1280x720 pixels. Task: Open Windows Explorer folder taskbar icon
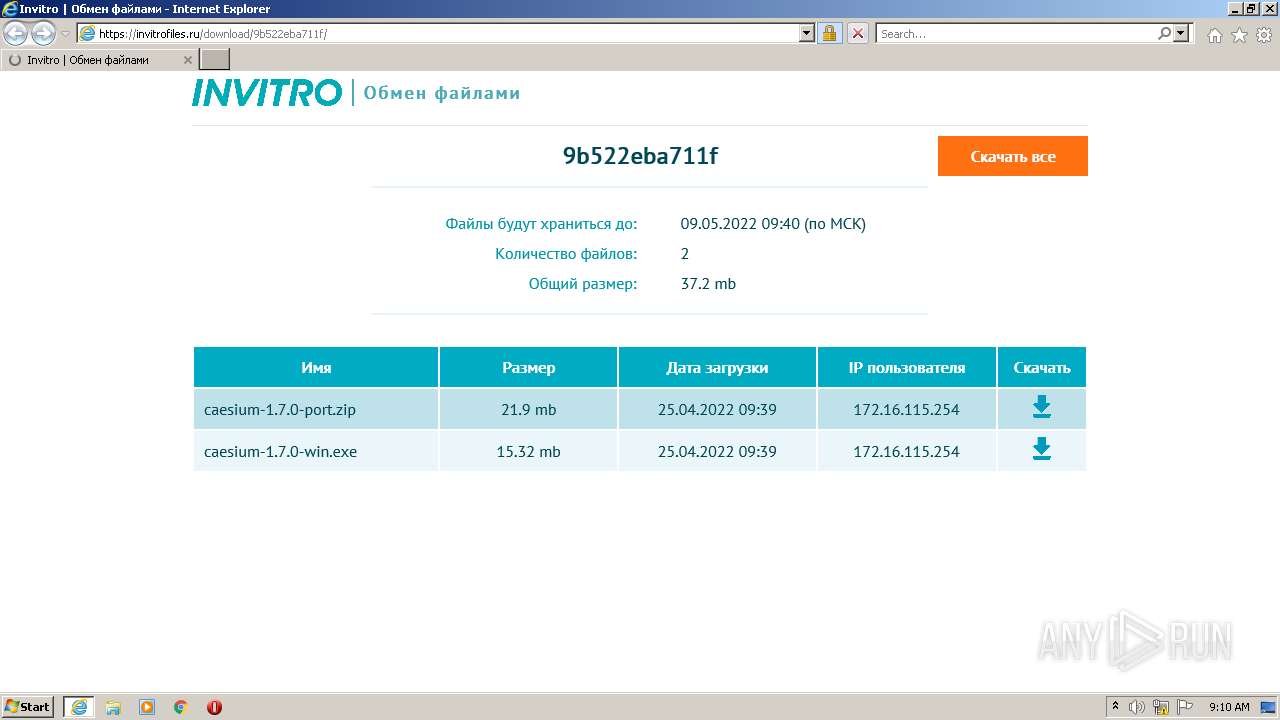[113, 707]
